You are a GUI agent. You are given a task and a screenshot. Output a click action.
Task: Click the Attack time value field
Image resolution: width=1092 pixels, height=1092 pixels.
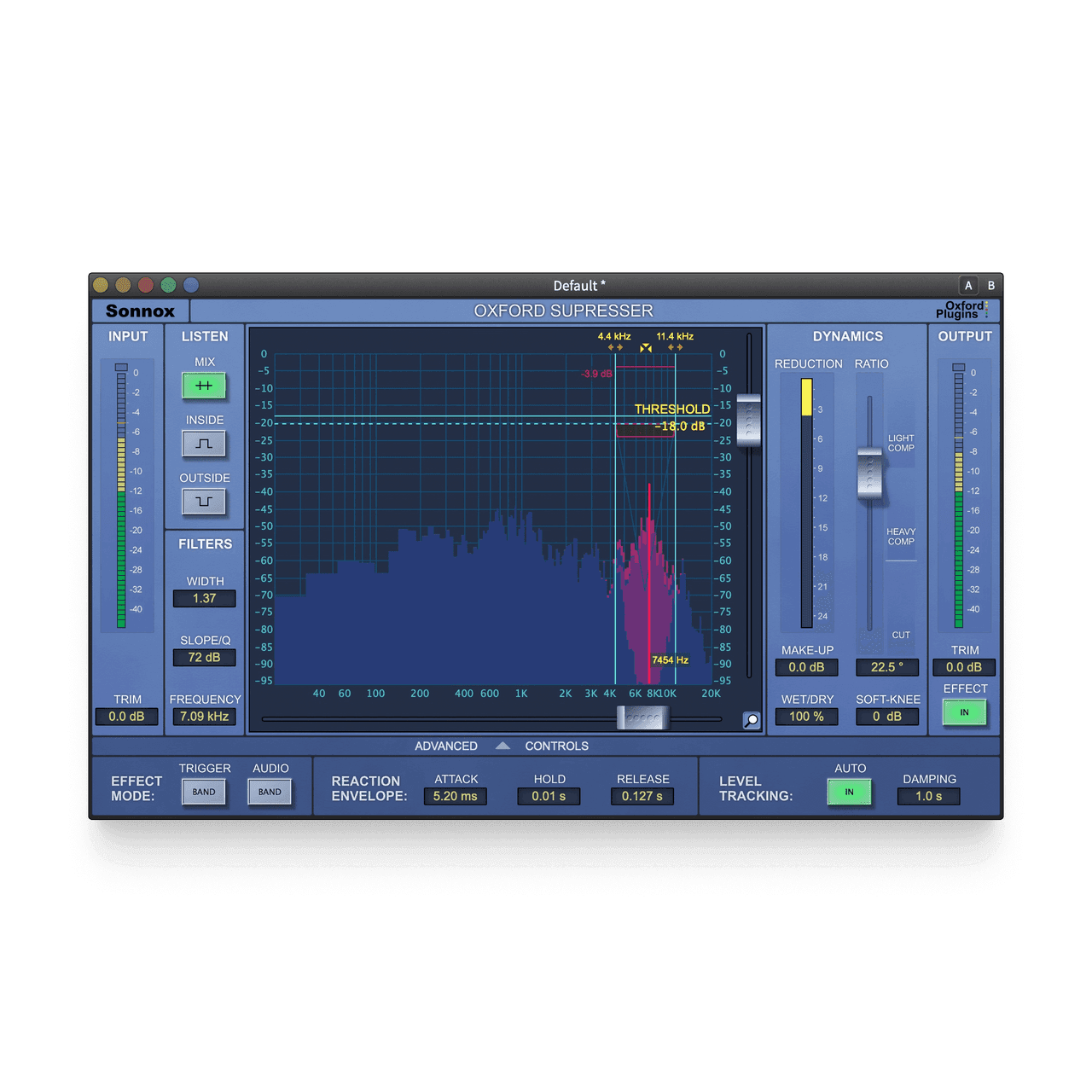[456, 796]
